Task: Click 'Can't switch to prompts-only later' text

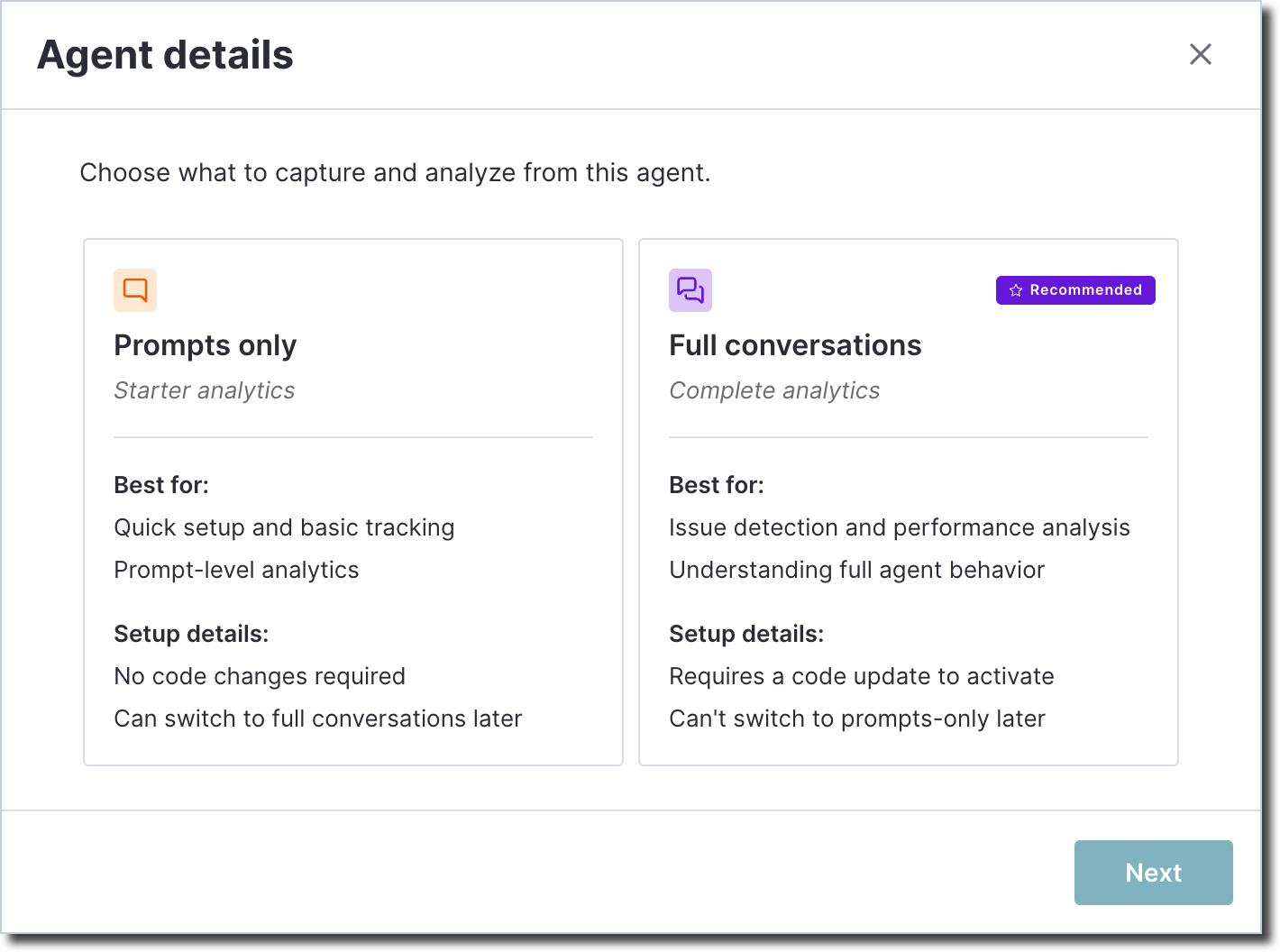Action: (x=857, y=719)
